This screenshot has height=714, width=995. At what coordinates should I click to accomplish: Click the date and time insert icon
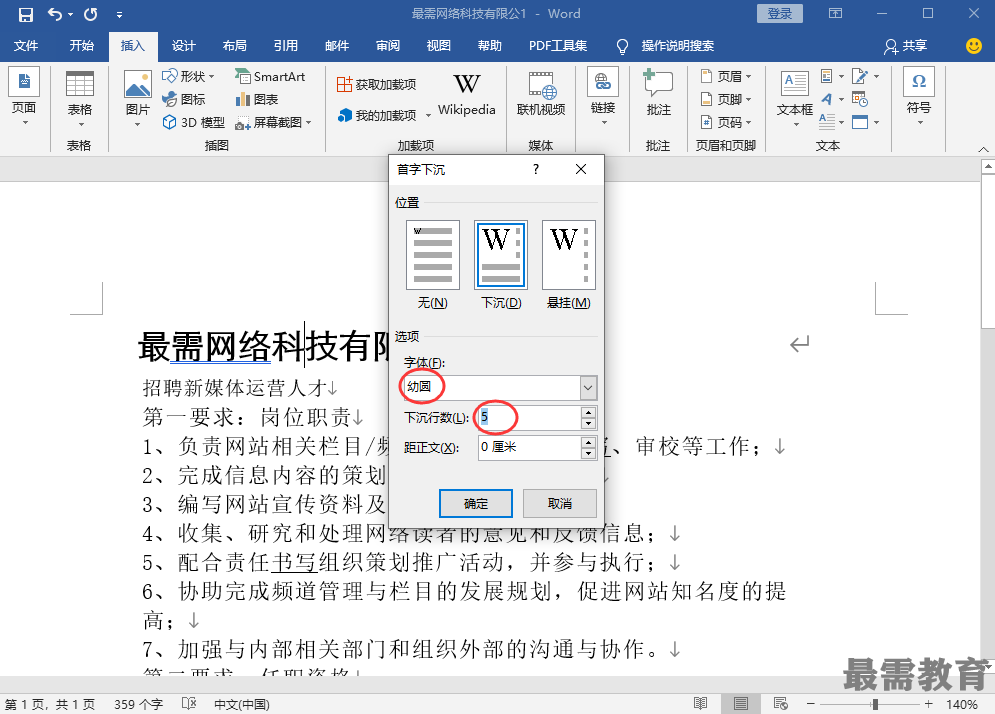[x=860, y=99]
